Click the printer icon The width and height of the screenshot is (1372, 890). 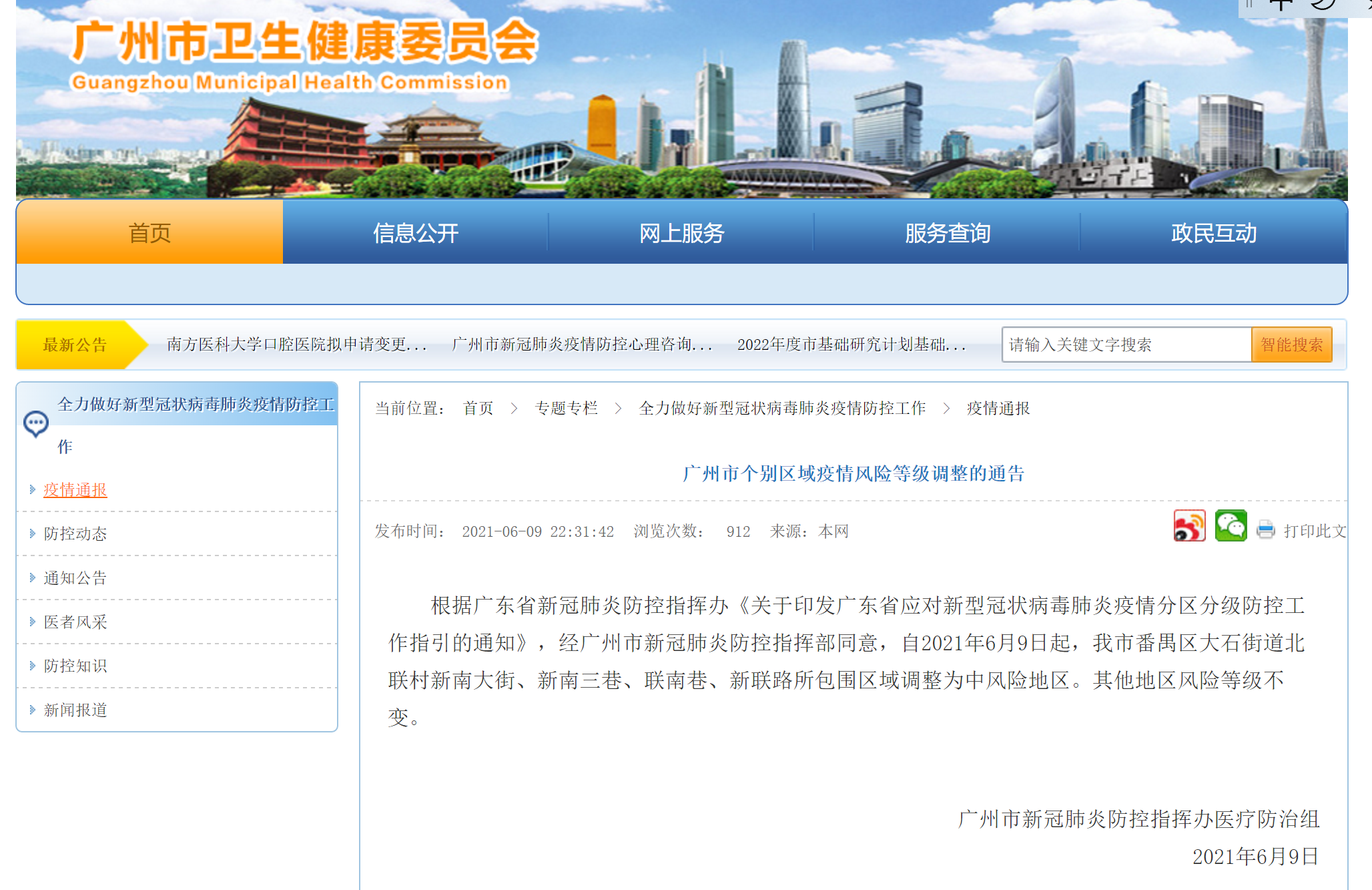[x=1265, y=530]
